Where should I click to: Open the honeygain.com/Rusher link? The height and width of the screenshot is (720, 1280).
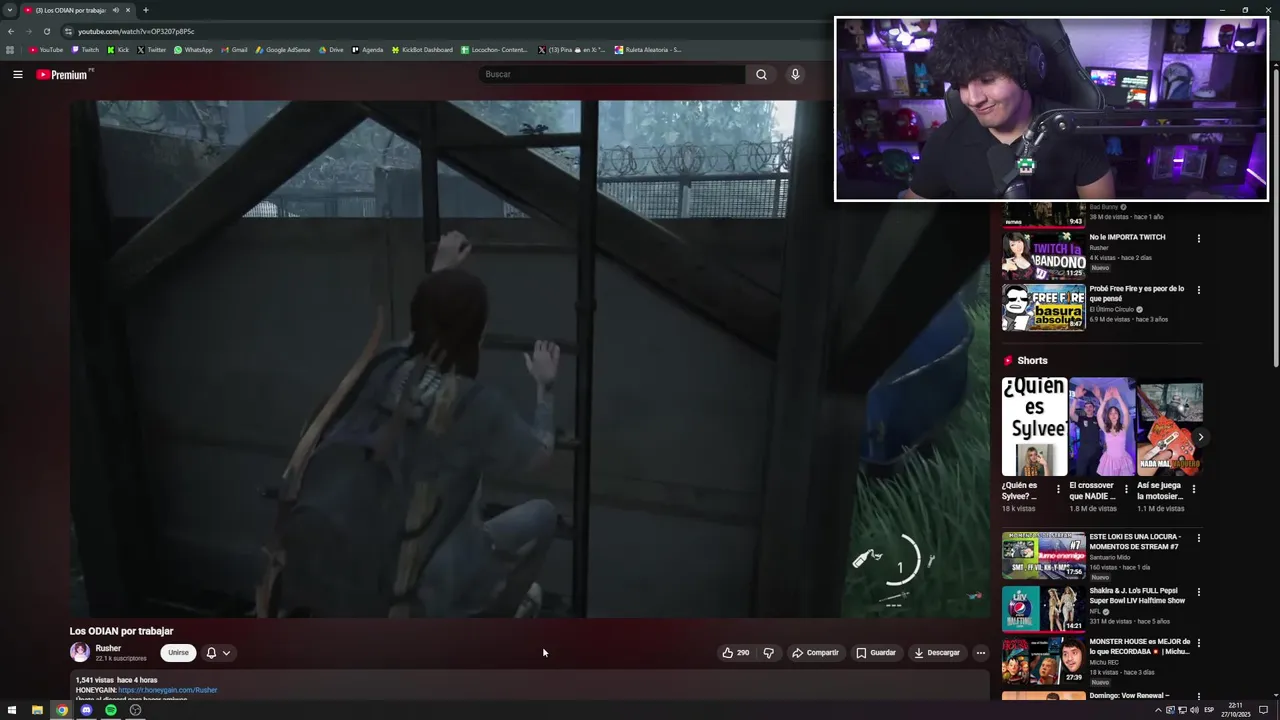[167, 690]
